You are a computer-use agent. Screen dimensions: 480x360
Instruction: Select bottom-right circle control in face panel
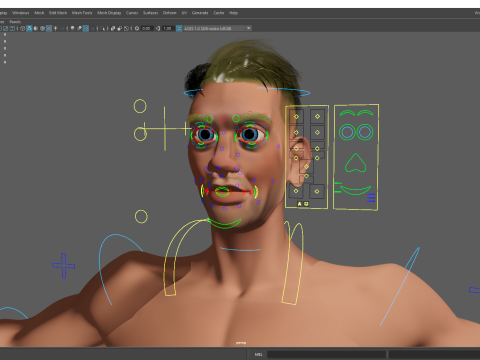317,191
